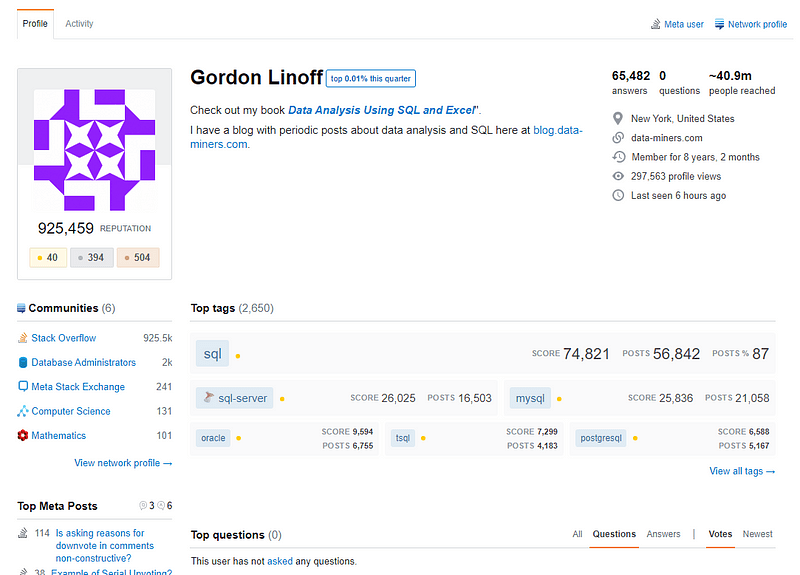This screenshot has width=800, height=575.
Task: Follow the View network profile link
Action: (x=123, y=463)
